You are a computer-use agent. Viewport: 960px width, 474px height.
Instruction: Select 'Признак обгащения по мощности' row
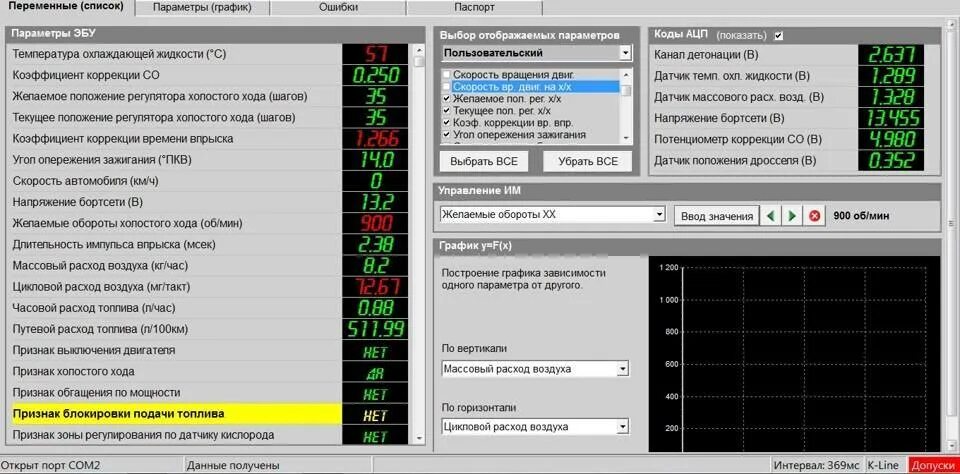(208, 393)
